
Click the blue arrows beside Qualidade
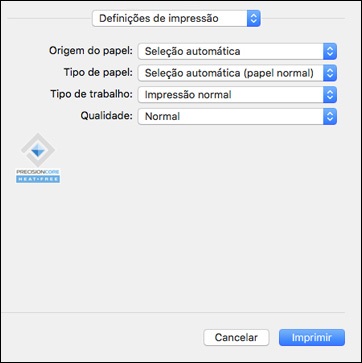click(330, 116)
